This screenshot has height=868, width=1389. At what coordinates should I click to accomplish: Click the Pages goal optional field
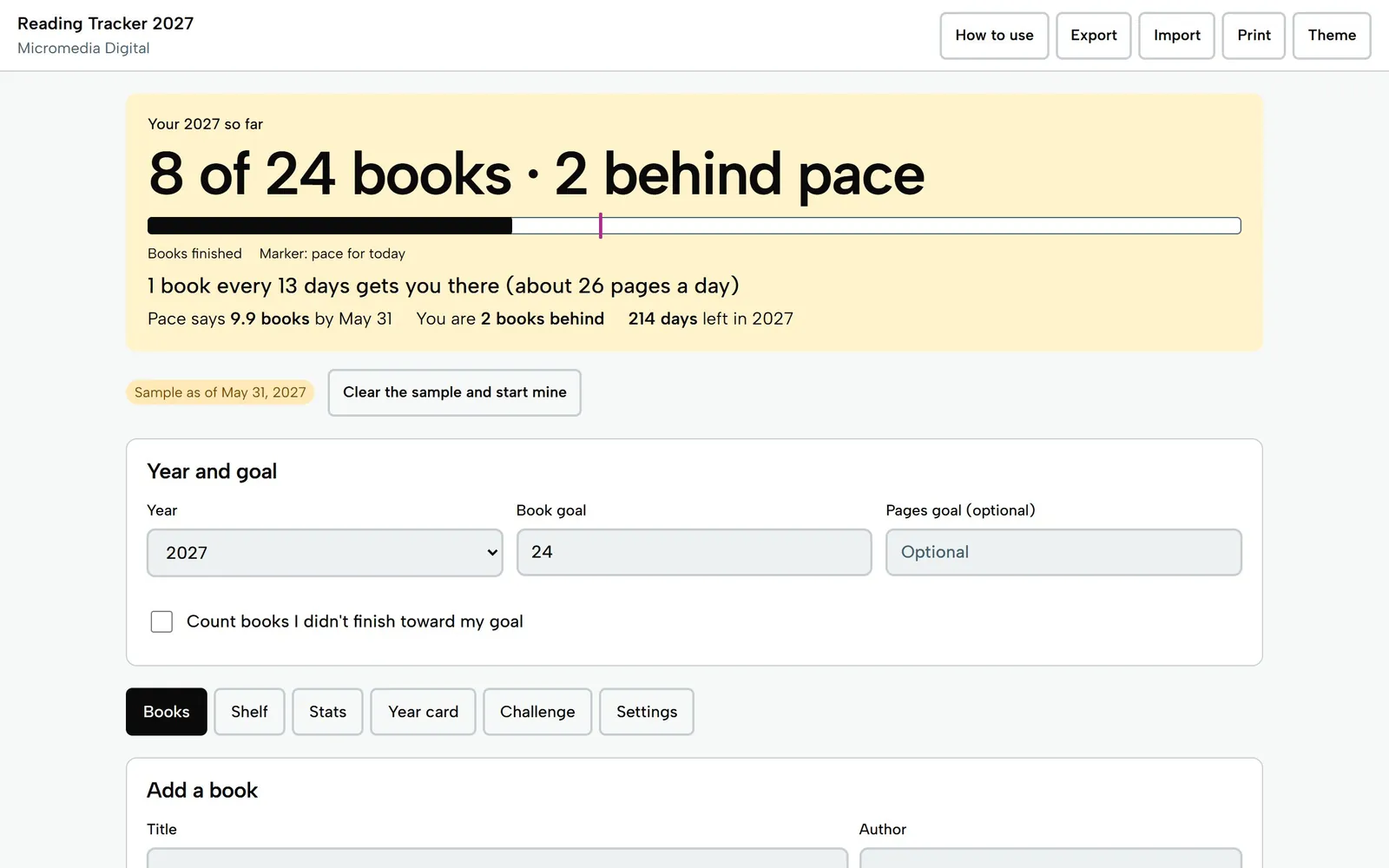click(x=1063, y=552)
